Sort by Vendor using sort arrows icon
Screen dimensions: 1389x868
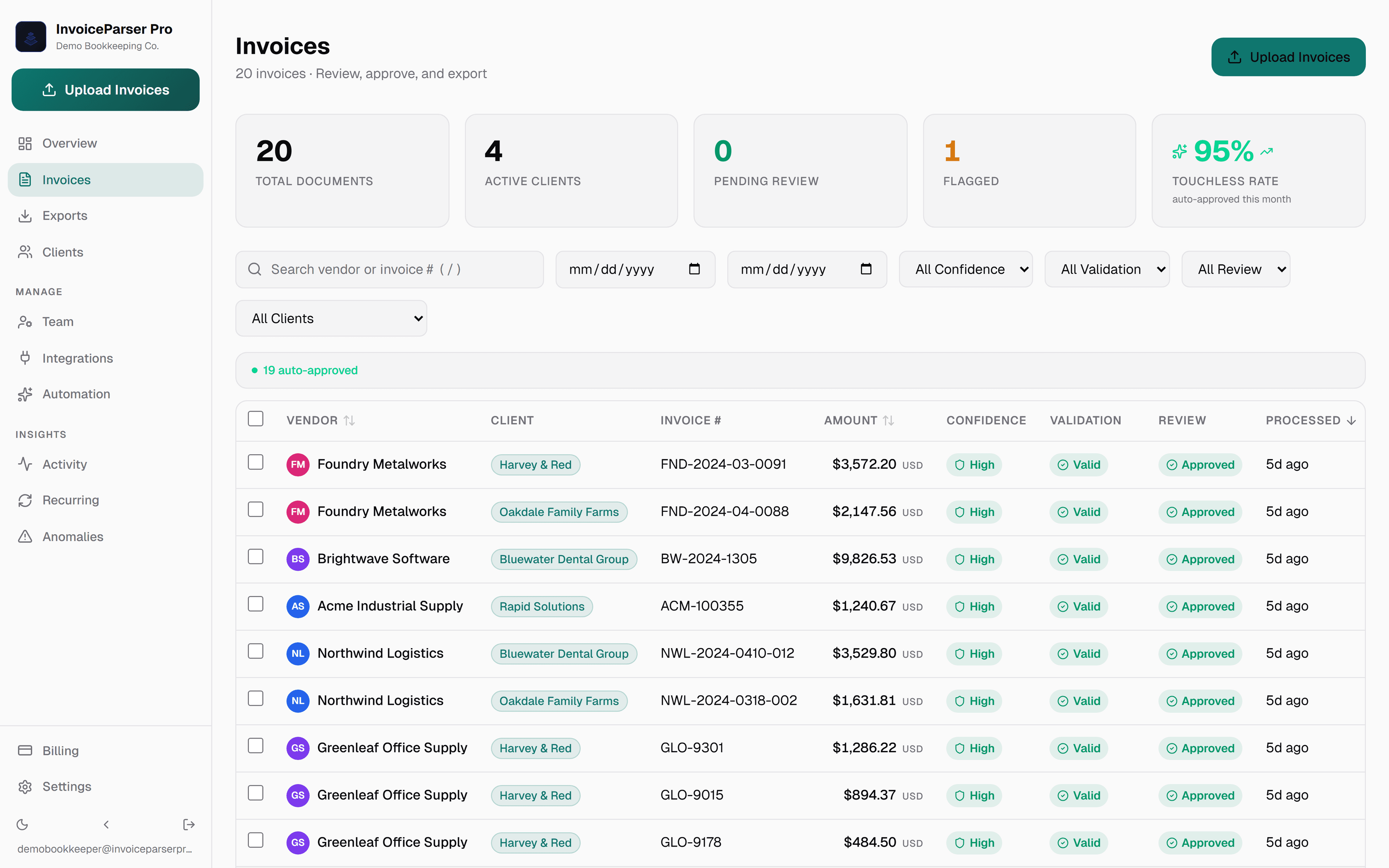coord(349,420)
